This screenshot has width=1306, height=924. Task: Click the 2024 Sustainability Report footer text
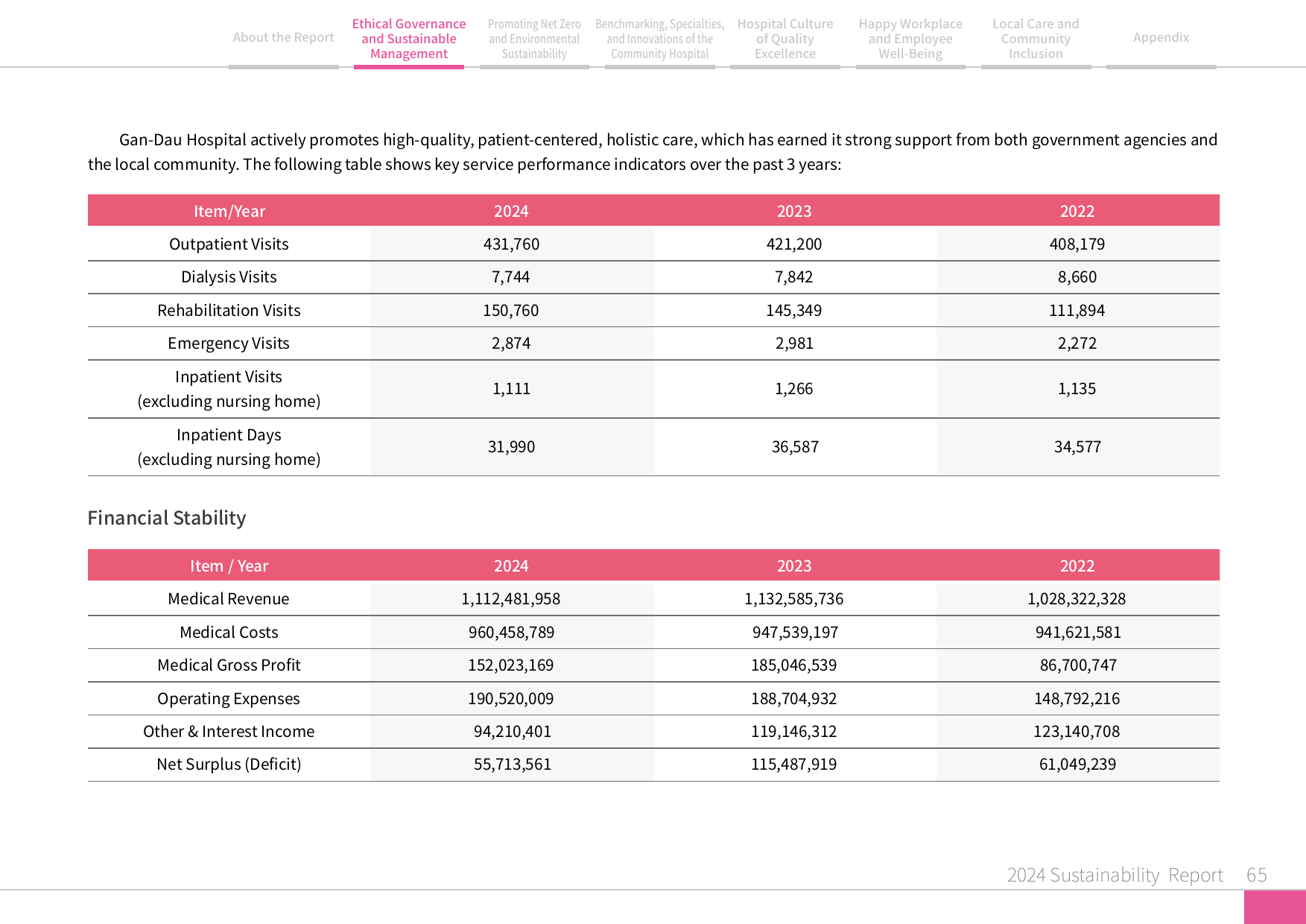click(x=1115, y=875)
